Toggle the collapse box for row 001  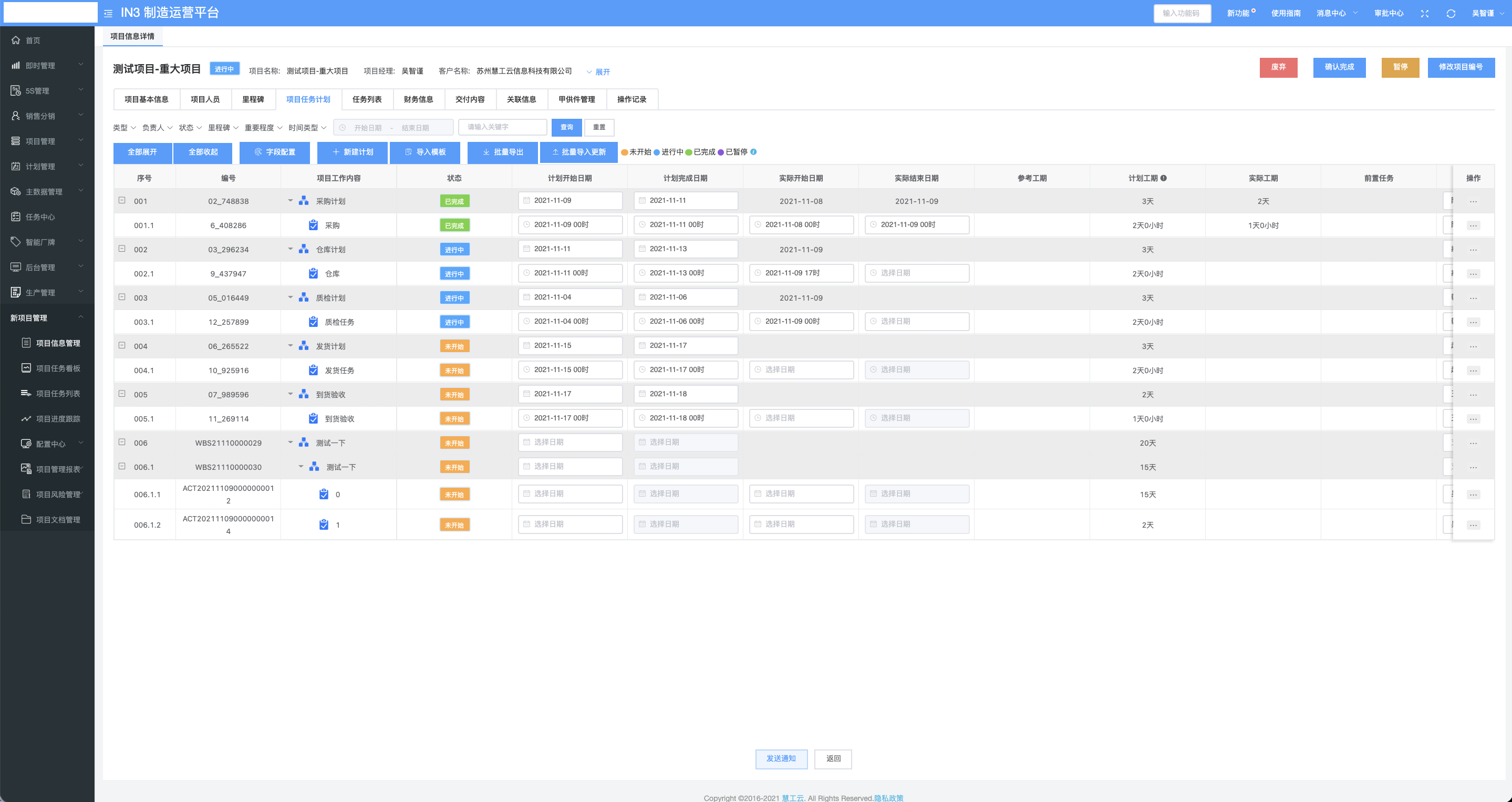pyautogui.click(x=122, y=200)
